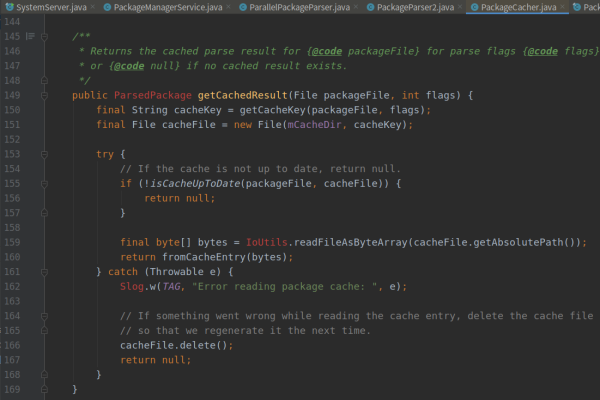Fold the try block at line 153
This screenshot has height=400, width=600.
pyautogui.click(x=45, y=154)
